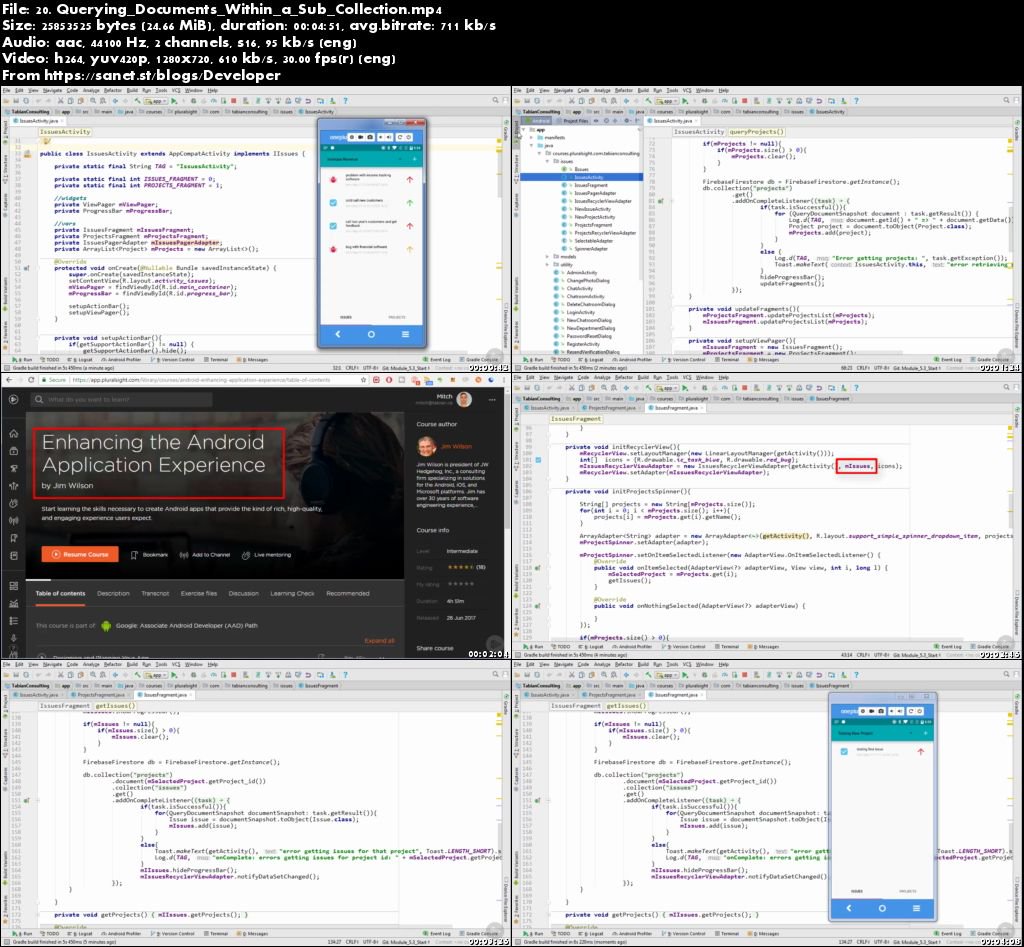Click the browser bookmark star icon
This screenshot has height=947, width=1024.
pyautogui.click(x=363, y=379)
